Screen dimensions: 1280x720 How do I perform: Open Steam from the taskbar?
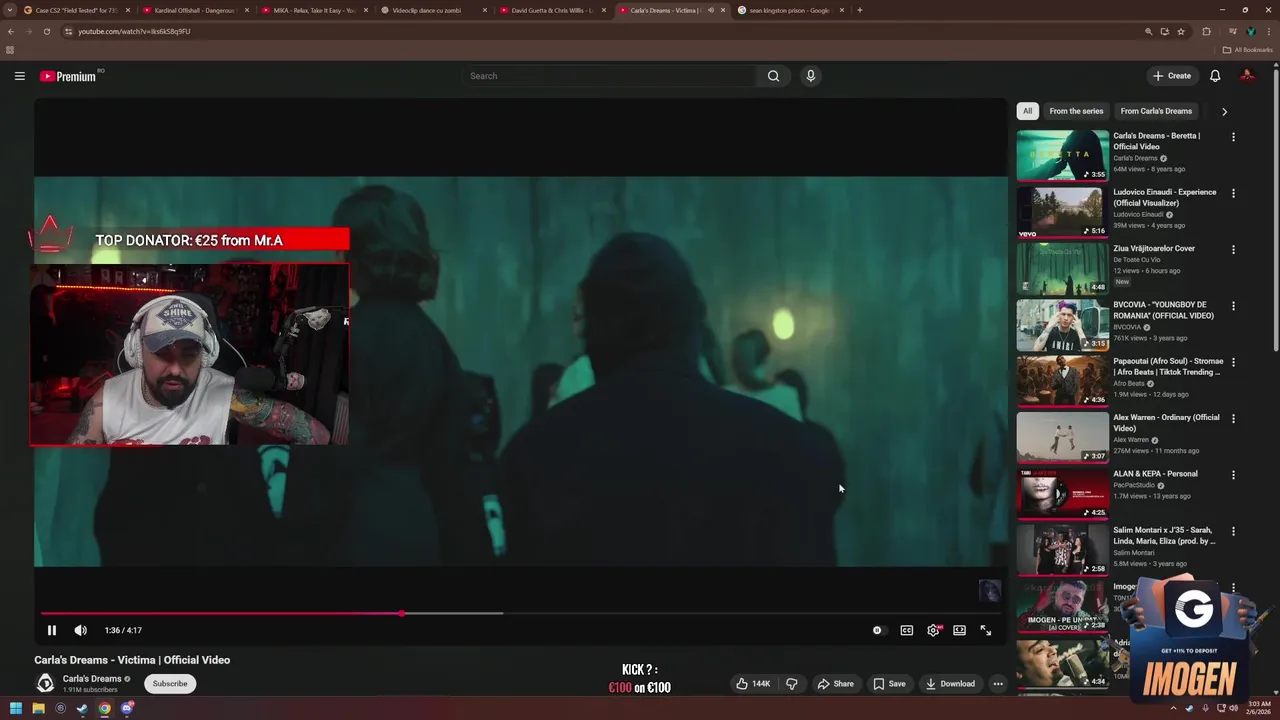coord(82,708)
